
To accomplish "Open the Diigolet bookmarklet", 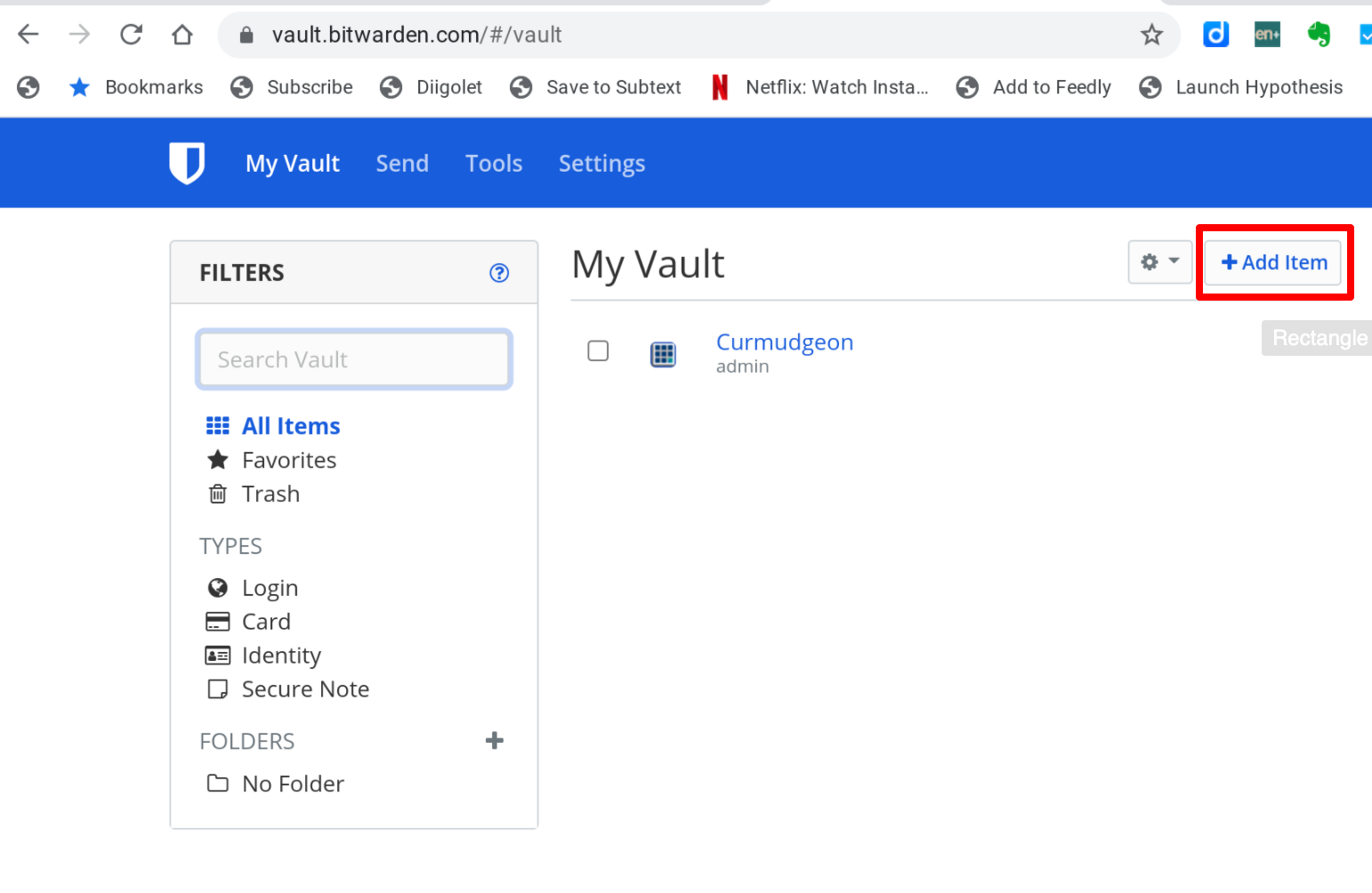I will point(431,87).
